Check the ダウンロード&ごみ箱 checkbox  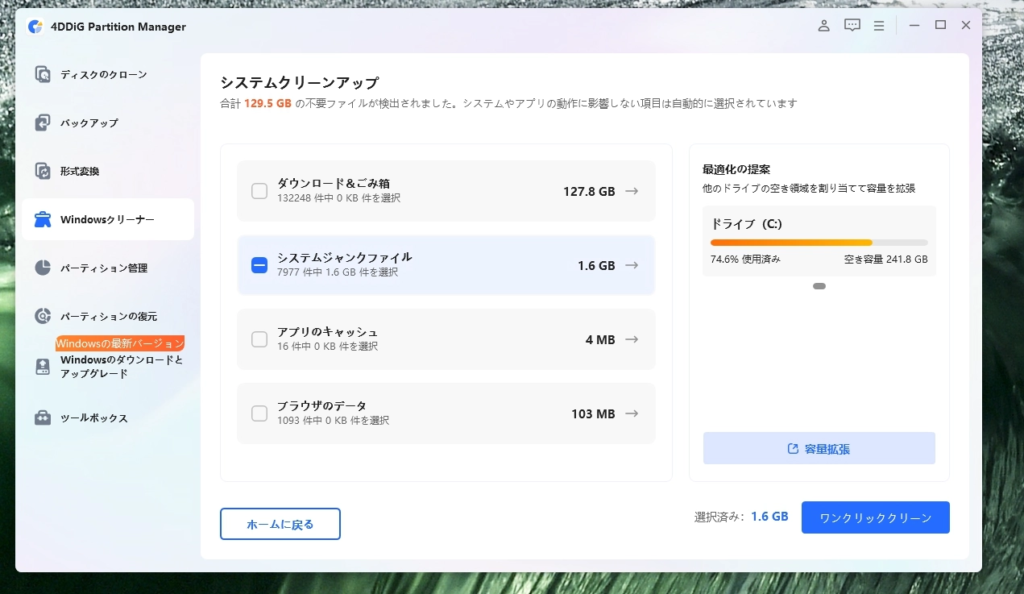click(x=259, y=191)
